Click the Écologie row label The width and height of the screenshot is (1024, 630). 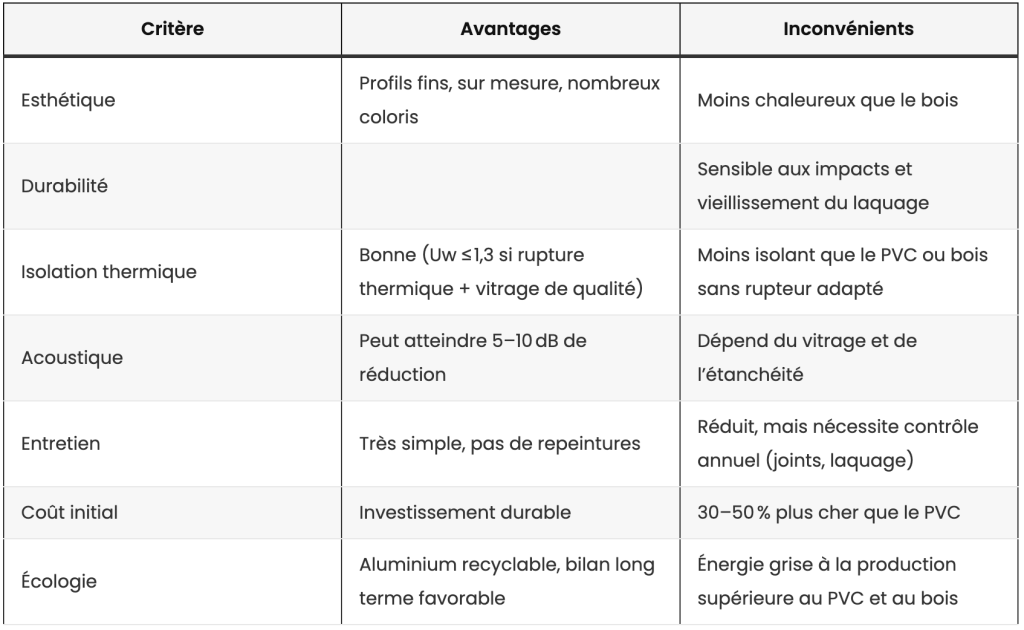59,581
